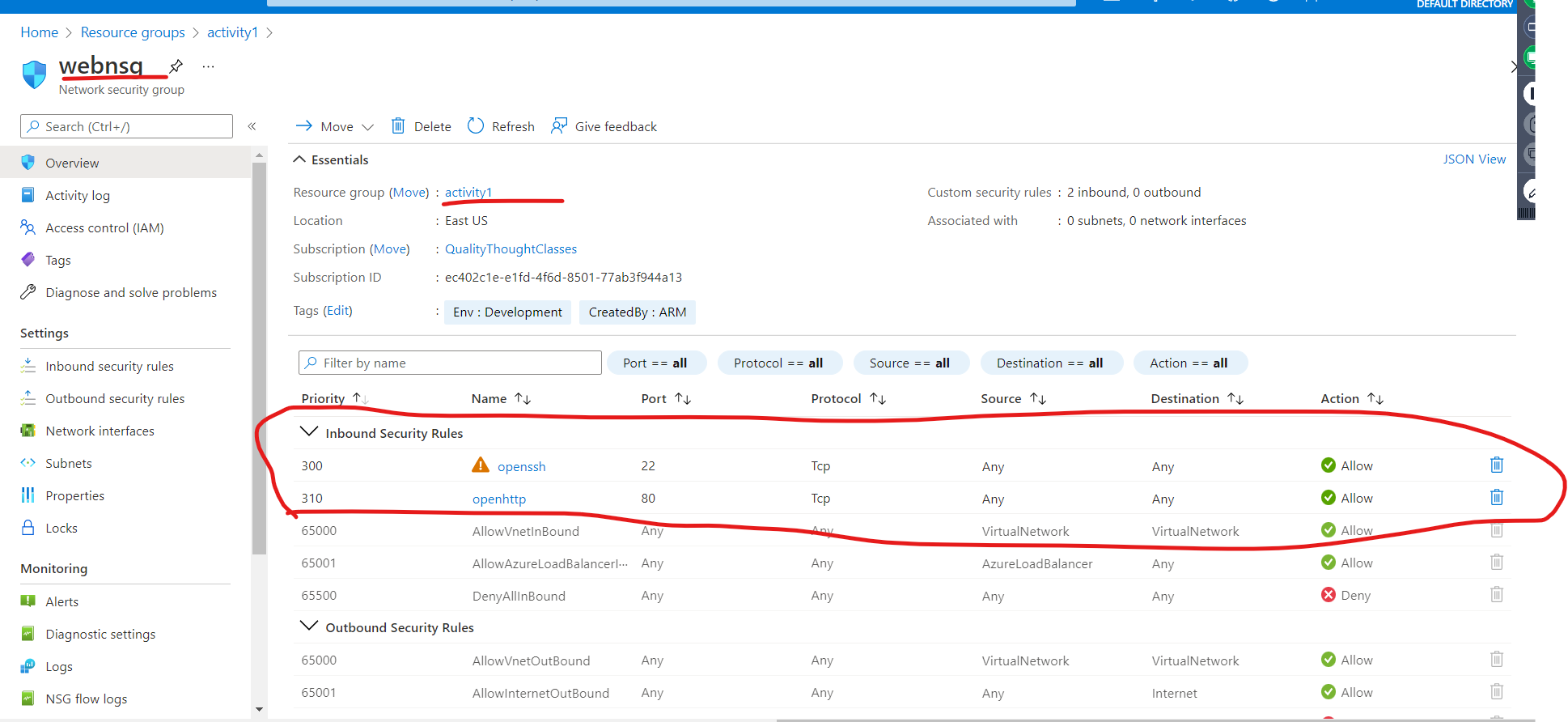Open Network interfaces
The image size is (1568, 722).
point(100,431)
